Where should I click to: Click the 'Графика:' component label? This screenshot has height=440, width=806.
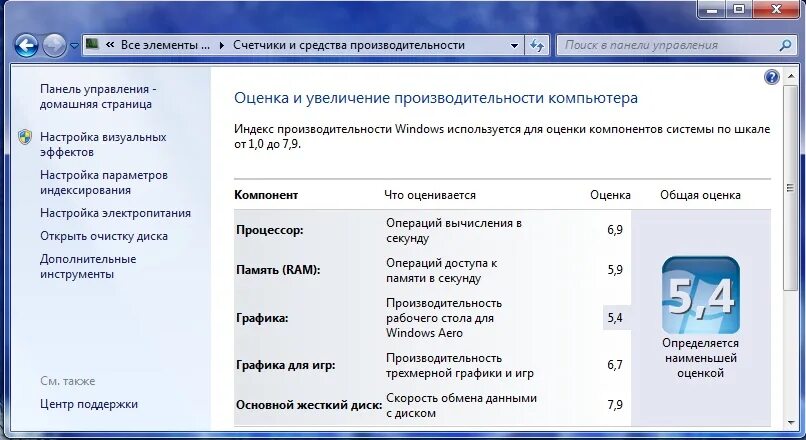[x=262, y=318]
